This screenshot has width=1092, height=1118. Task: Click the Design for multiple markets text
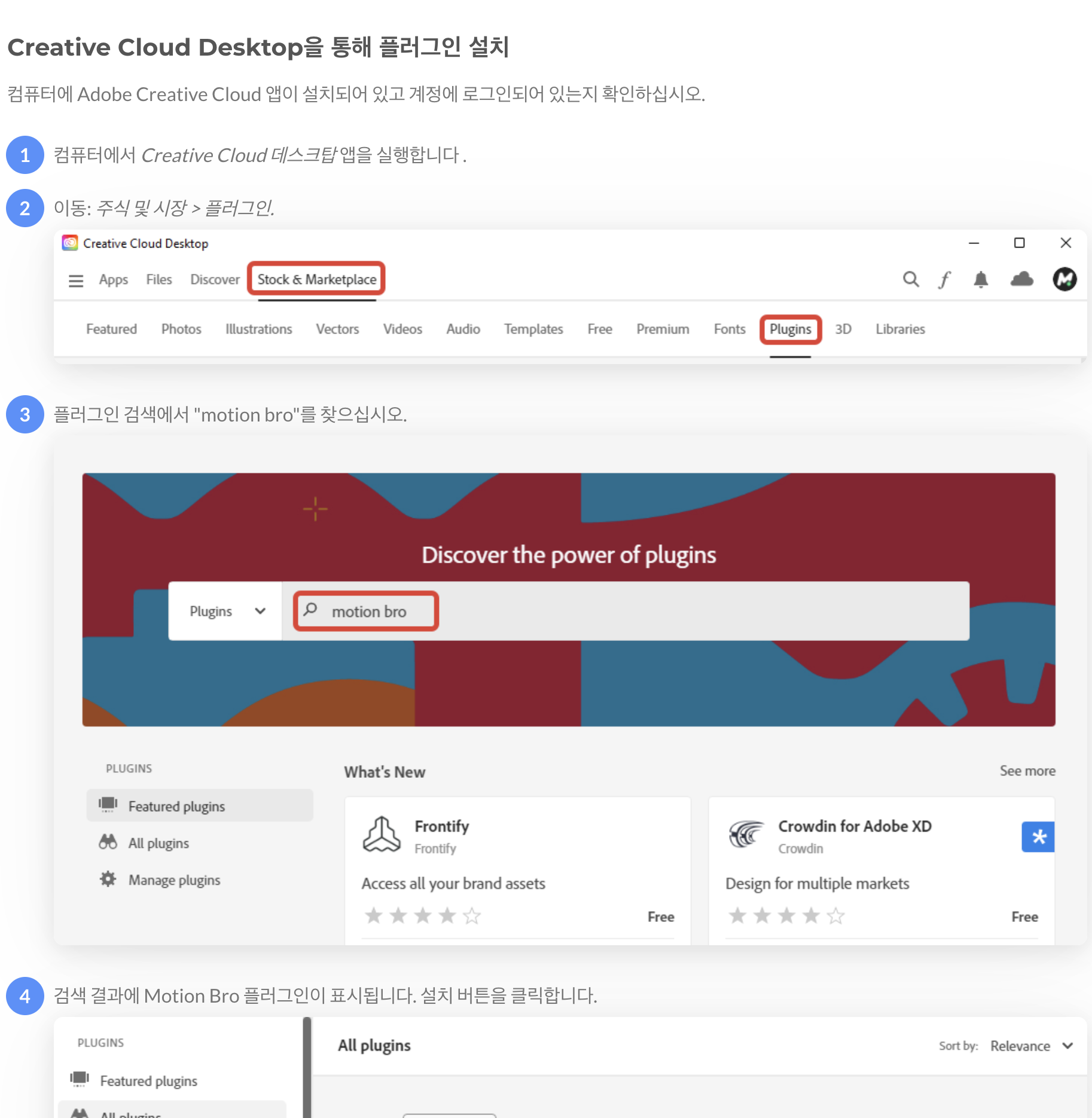(x=817, y=884)
